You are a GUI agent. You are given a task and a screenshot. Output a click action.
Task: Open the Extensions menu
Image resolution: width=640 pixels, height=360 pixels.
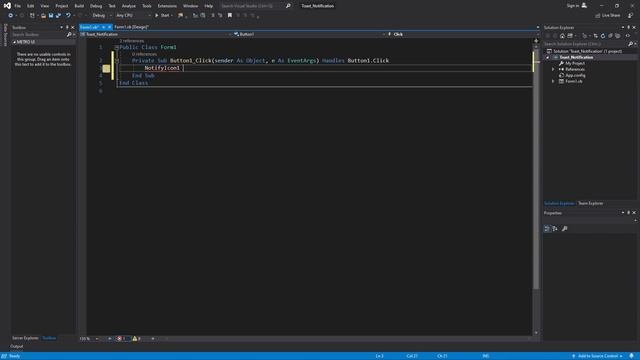pos(167,6)
